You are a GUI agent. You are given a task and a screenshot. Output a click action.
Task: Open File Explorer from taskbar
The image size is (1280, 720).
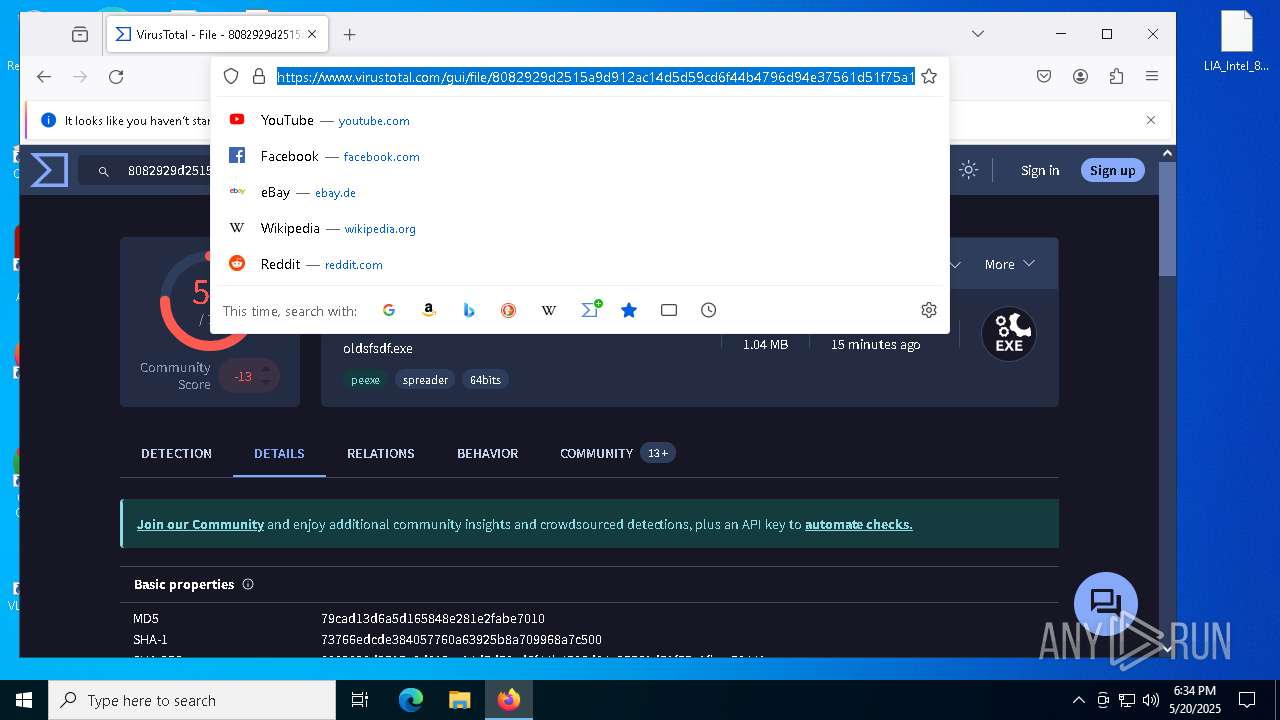459,700
